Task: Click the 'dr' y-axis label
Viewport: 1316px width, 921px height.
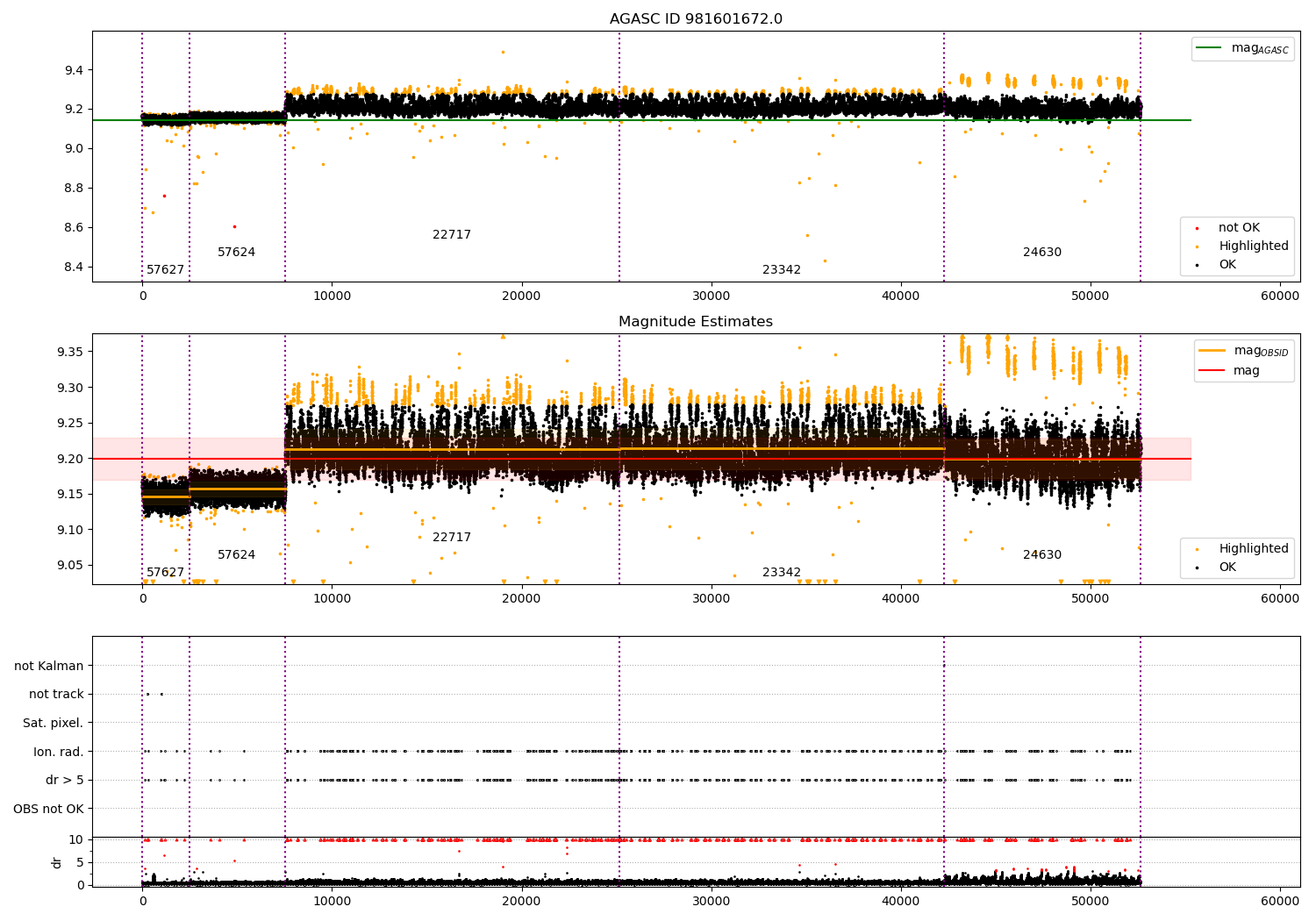Action: 57,862
